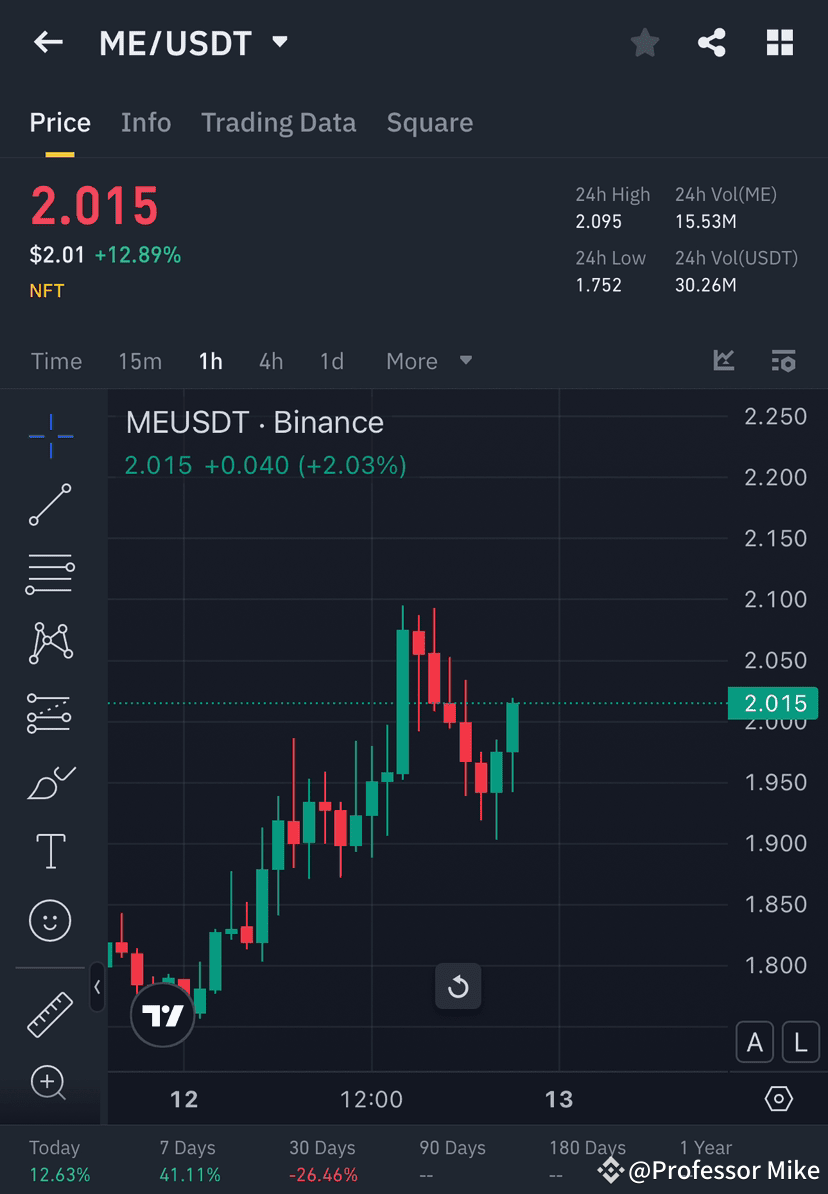This screenshot has width=828, height=1194.
Task: Select the Crosshair tool
Action: [x=50, y=435]
